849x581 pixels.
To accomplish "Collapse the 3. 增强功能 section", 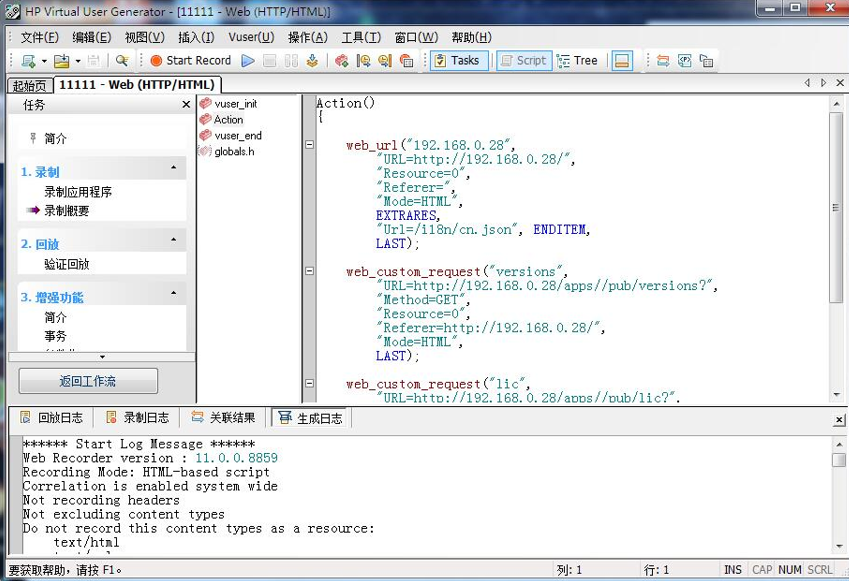I will (x=173, y=293).
